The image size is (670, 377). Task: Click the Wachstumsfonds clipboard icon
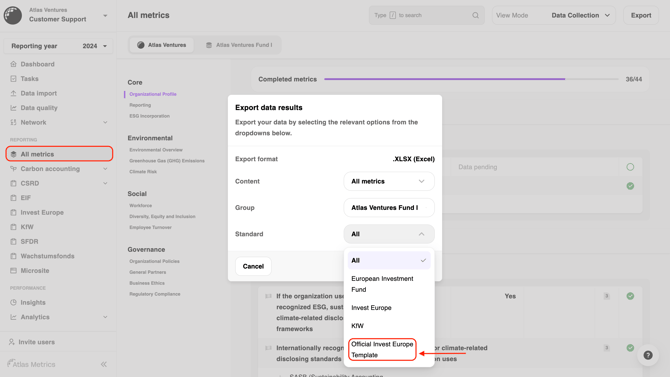13,256
